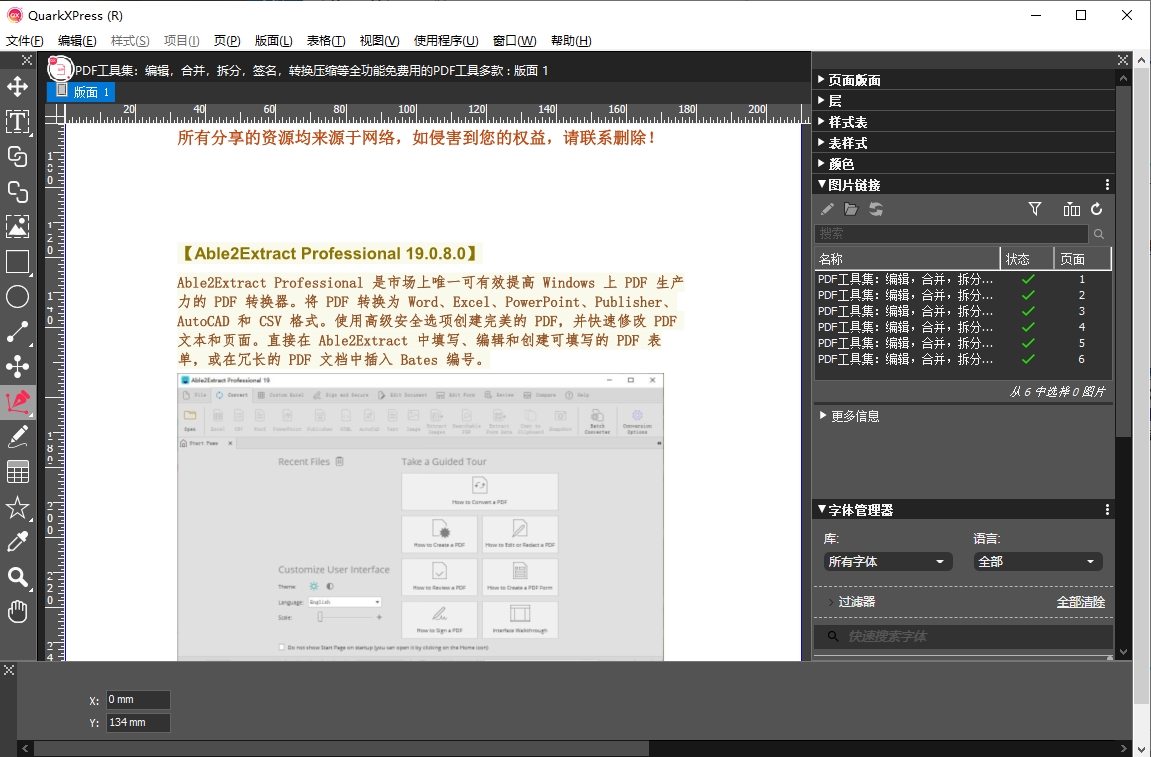Select the text Linking tool
The width and height of the screenshot is (1151, 757).
[x=18, y=156]
